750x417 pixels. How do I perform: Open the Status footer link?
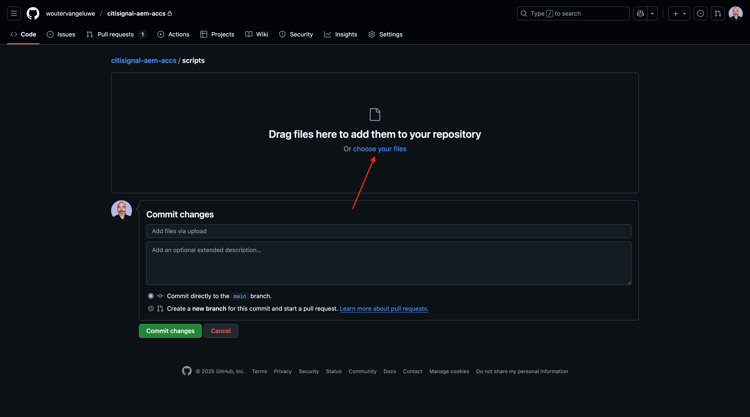334,372
